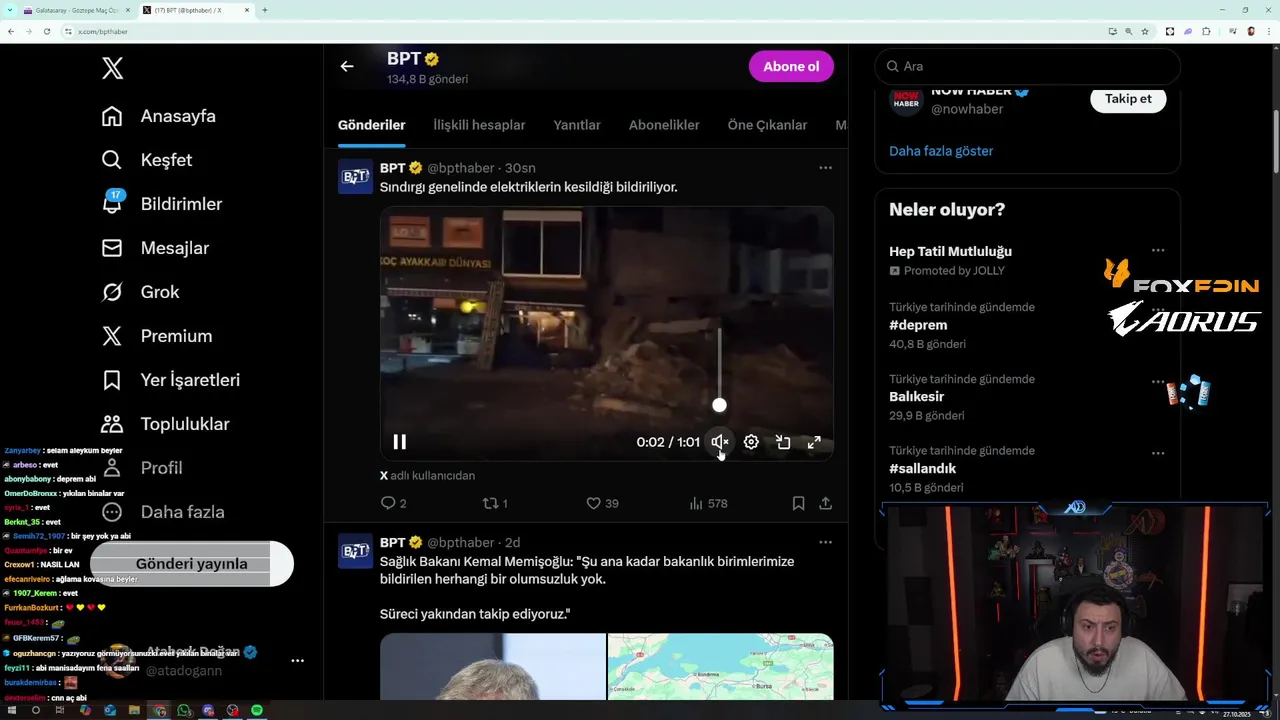Toggle picture-in-picture for video
1280x720 pixels.
(783, 442)
